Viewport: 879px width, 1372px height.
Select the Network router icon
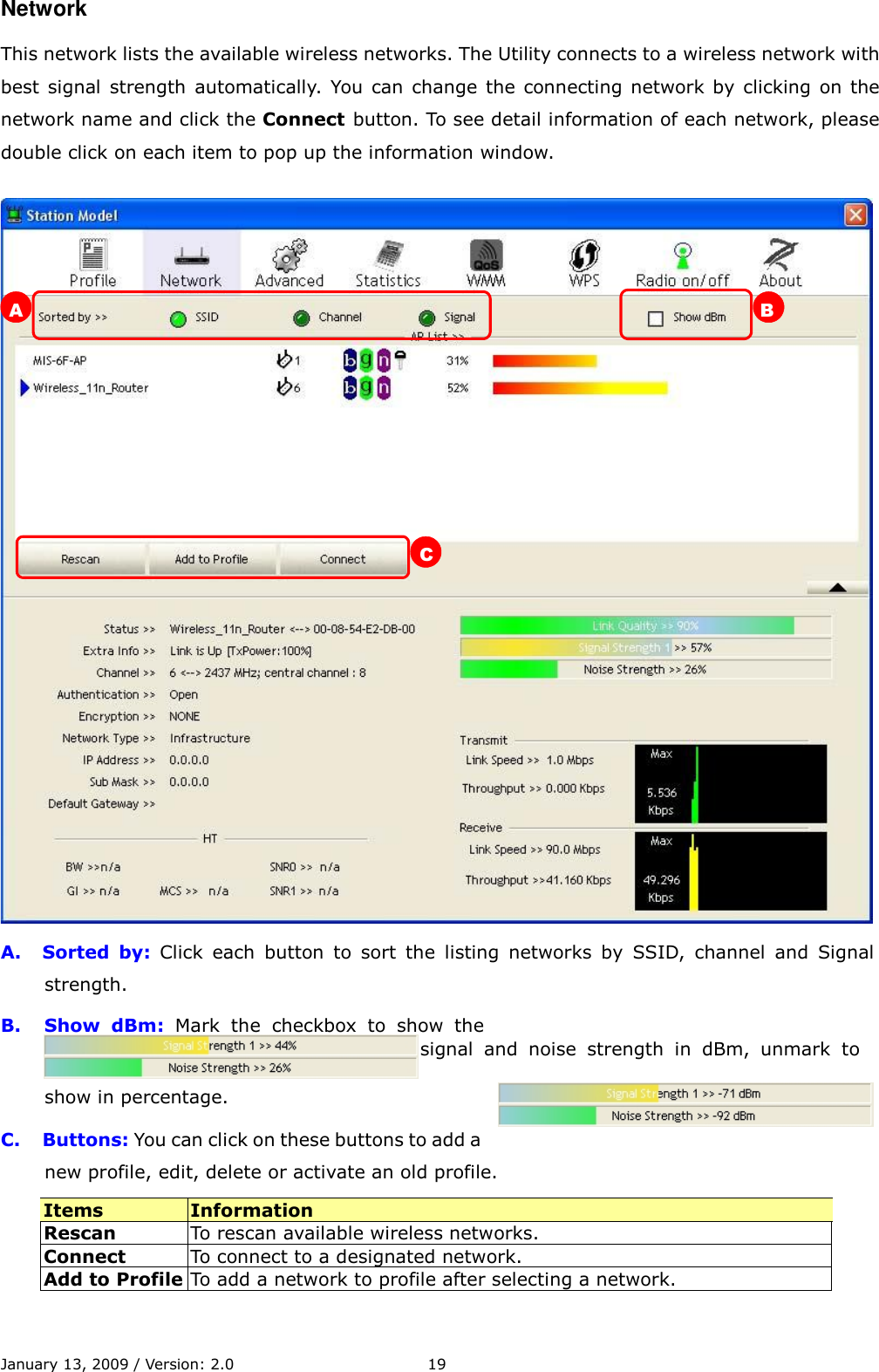click(x=191, y=256)
